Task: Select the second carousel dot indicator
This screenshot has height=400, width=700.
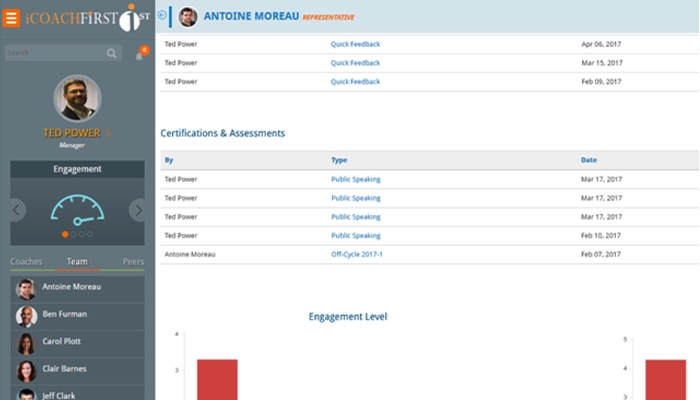Action: coord(73,234)
